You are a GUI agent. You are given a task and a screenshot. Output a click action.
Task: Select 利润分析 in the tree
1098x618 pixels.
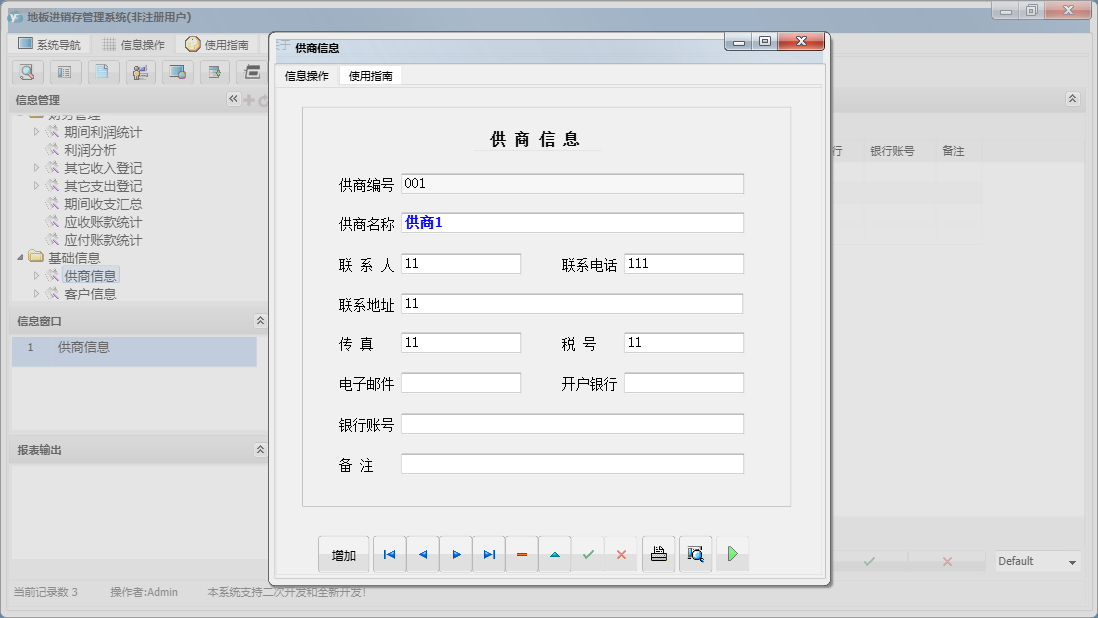pyautogui.click(x=90, y=150)
